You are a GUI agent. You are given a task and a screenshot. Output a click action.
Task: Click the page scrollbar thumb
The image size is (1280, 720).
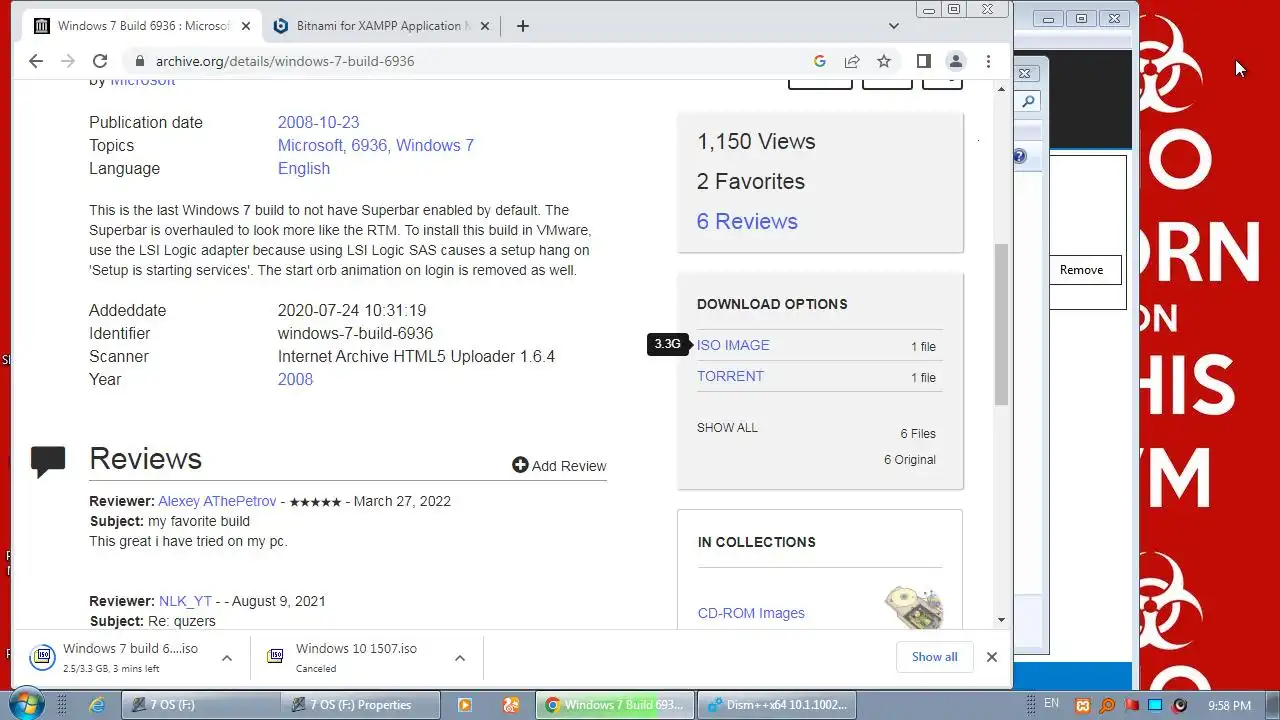point(1001,324)
